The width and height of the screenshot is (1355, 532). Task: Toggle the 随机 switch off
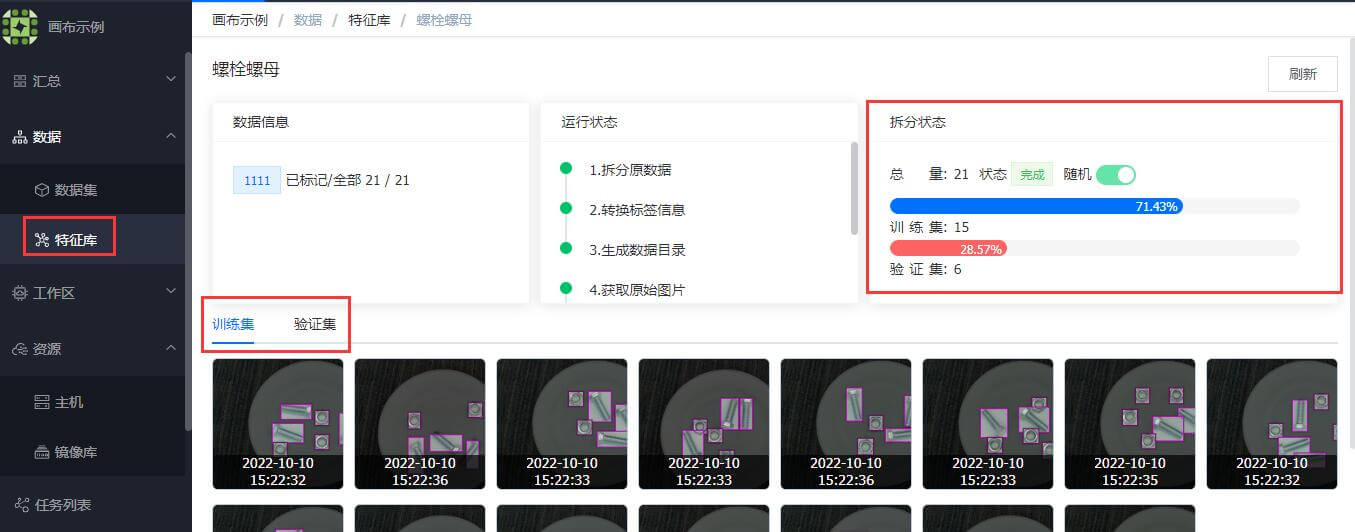1116,175
